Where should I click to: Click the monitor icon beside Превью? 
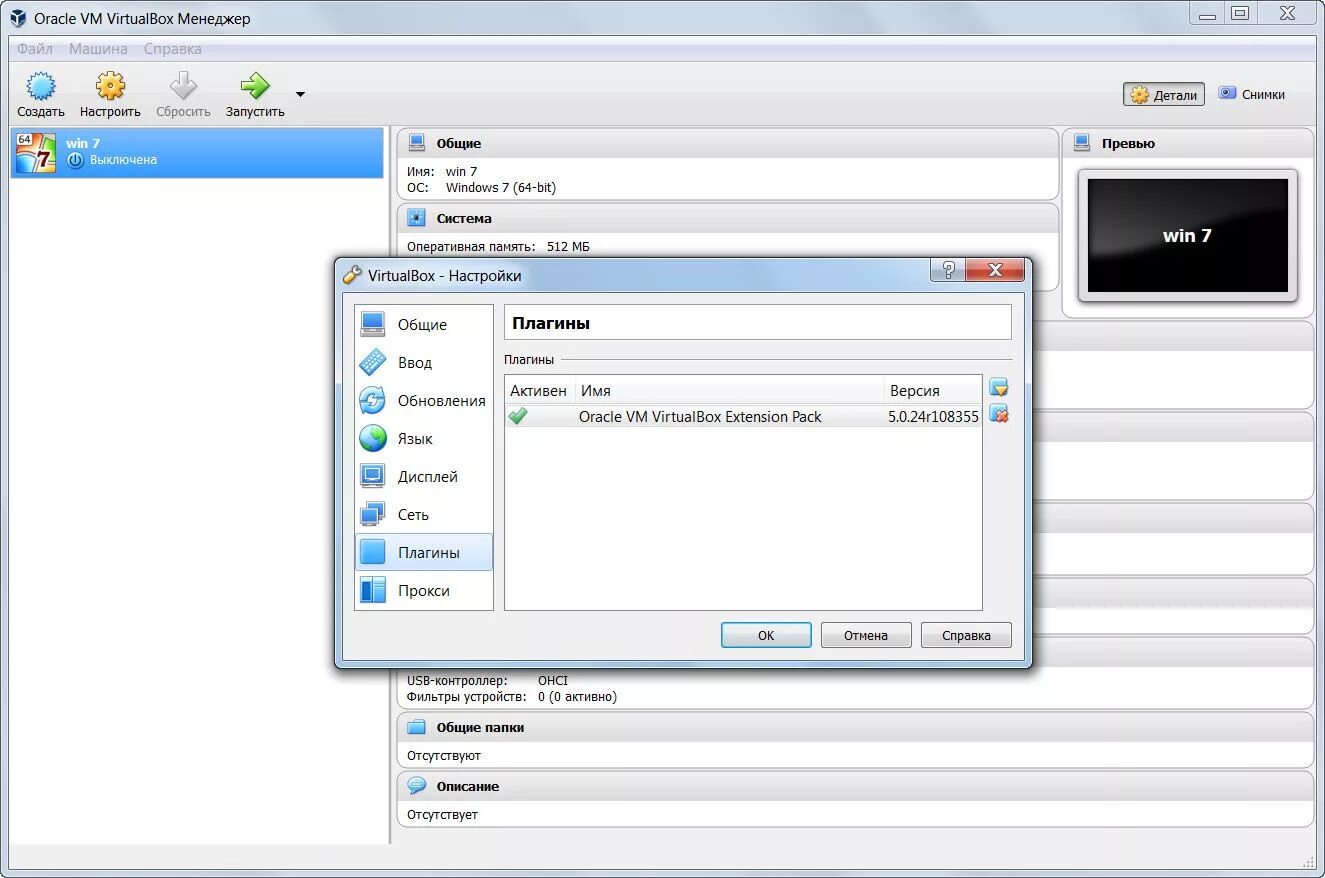pos(1082,143)
